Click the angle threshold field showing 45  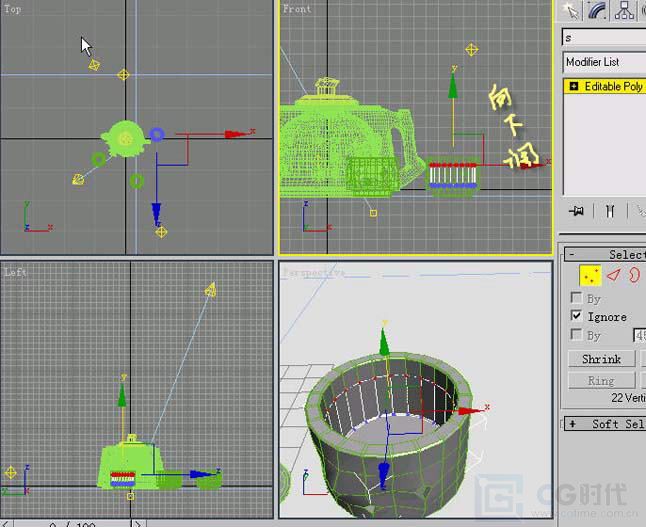click(x=639, y=335)
